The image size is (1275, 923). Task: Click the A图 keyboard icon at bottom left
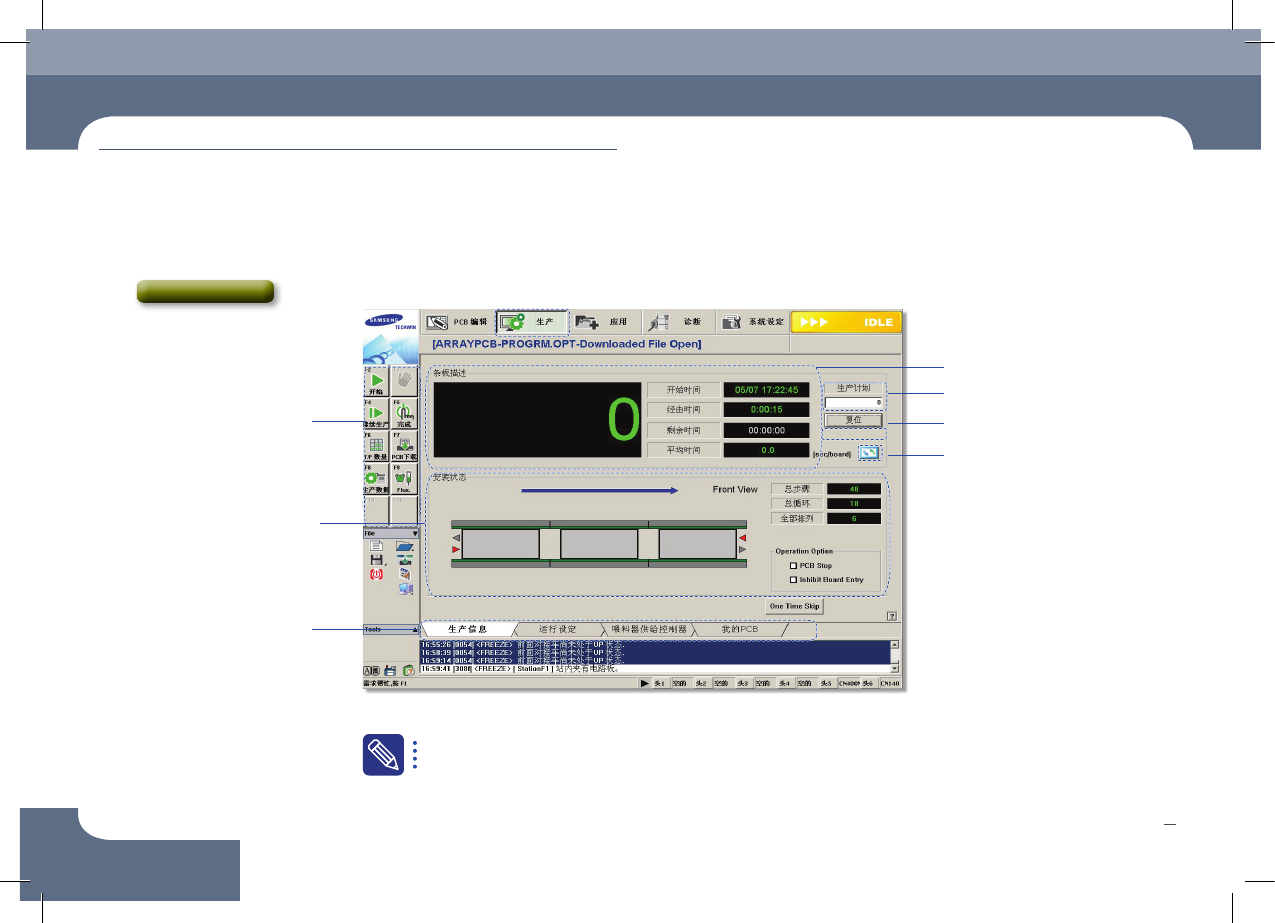[370, 670]
